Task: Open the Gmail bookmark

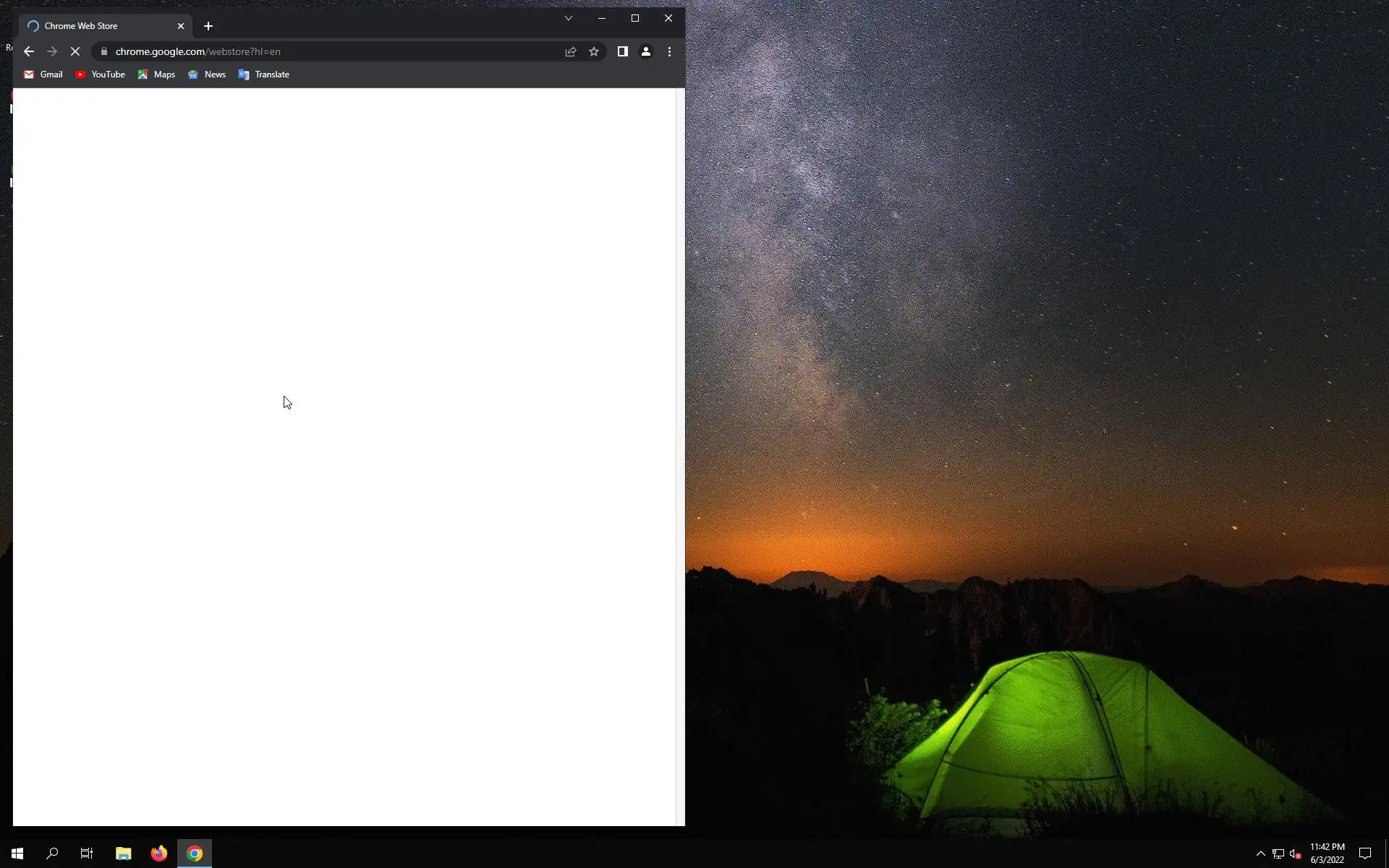Action: coord(43,75)
